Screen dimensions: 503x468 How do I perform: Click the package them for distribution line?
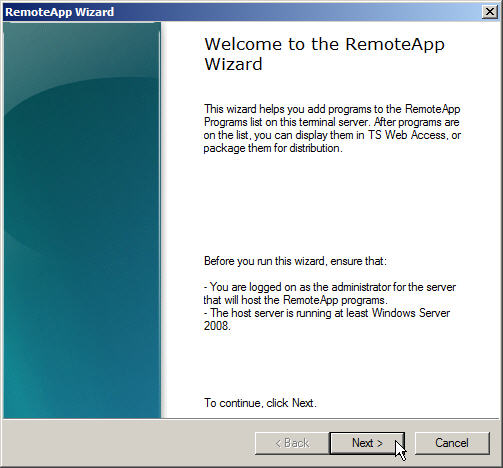273,148
